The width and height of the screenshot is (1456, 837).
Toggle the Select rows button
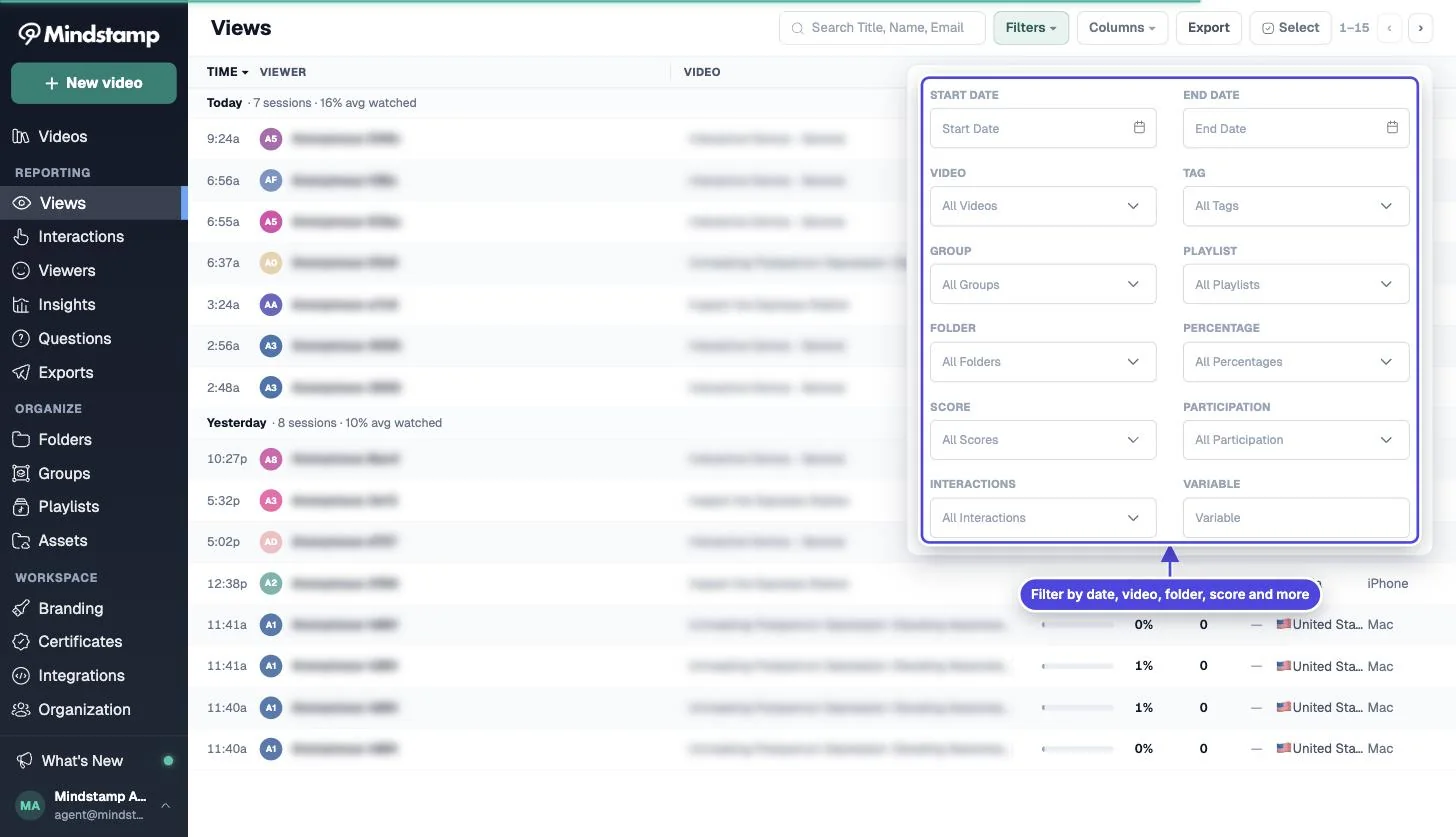click(x=1290, y=28)
